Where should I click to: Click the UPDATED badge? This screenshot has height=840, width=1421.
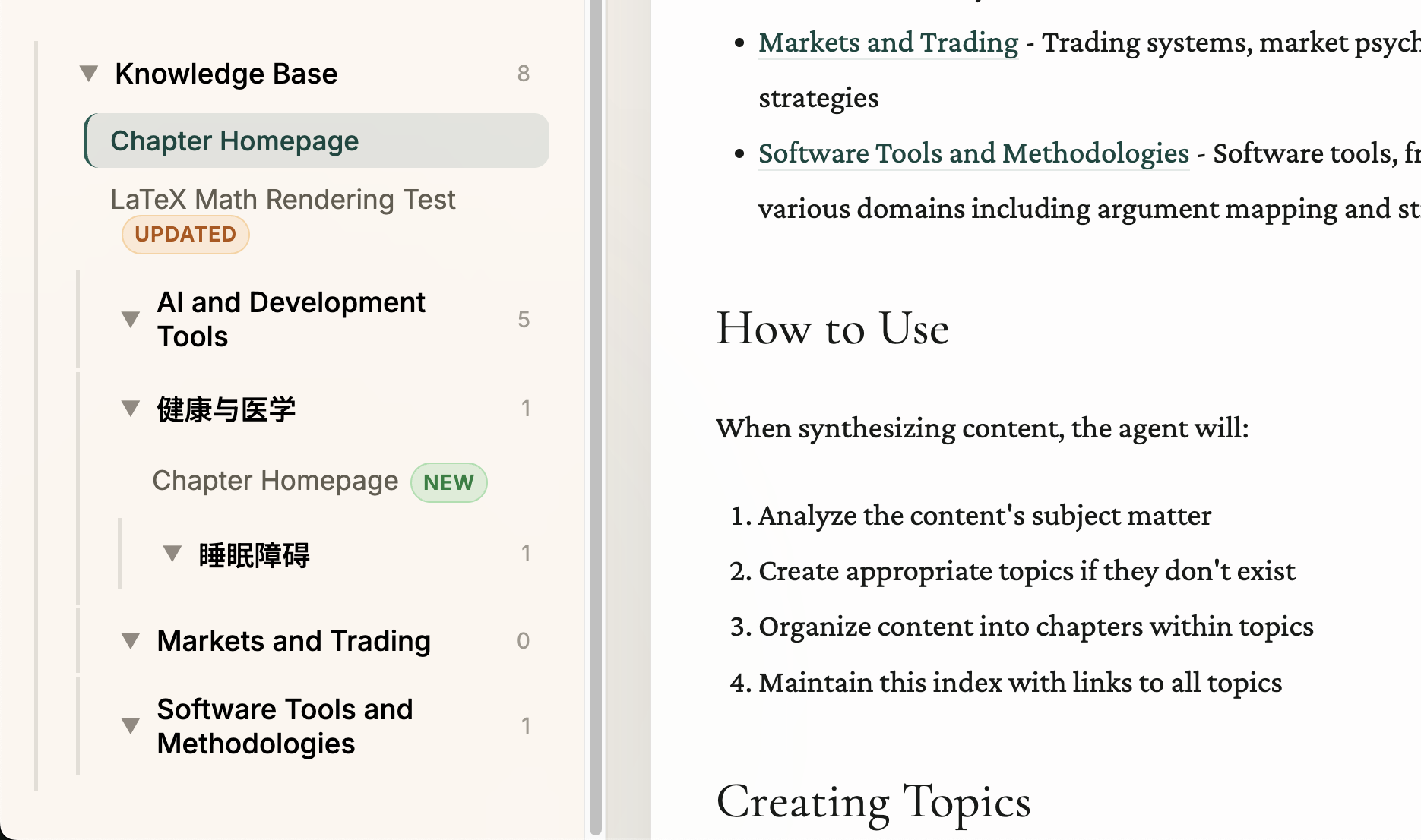[x=185, y=235]
